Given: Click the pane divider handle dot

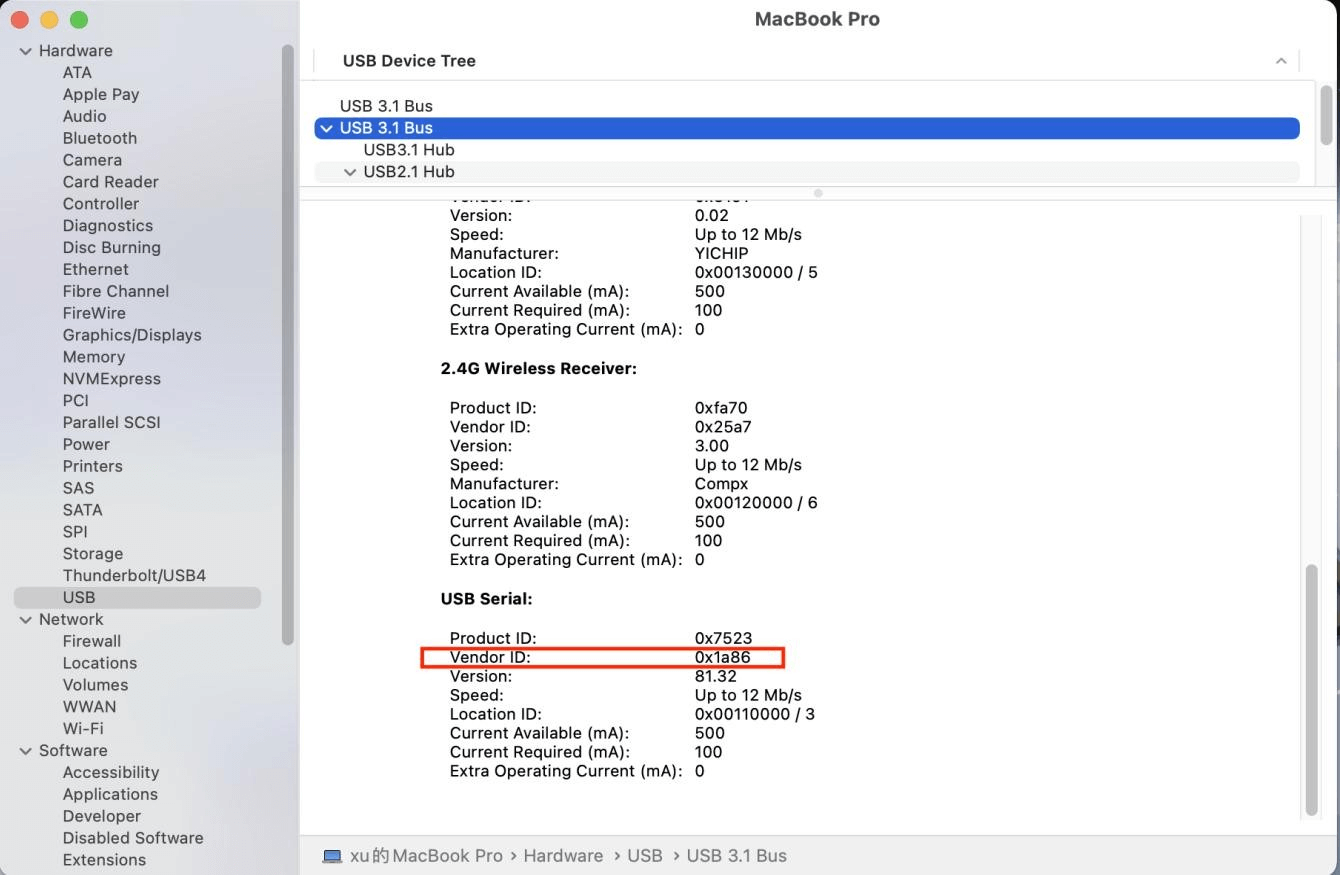Looking at the screenshot, I should coord(818,193).
